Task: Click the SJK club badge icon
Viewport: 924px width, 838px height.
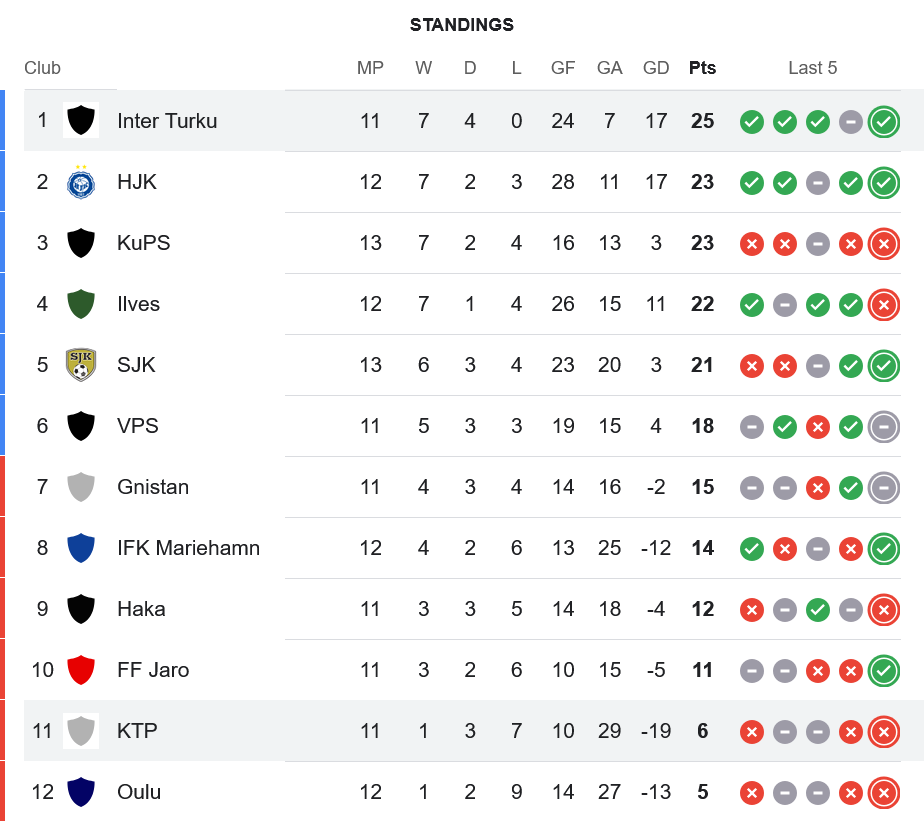Action: coord(81,365)
